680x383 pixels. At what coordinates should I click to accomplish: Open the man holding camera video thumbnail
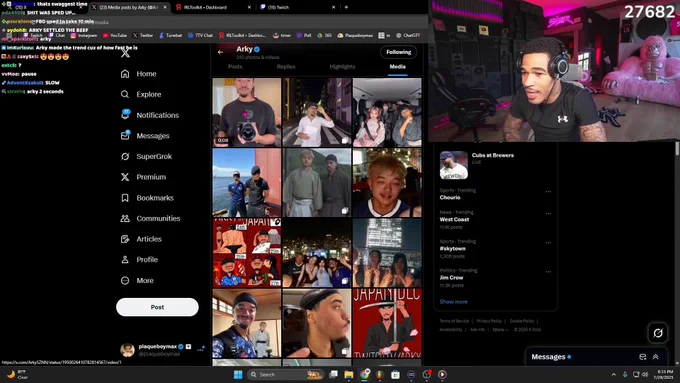pos(247,112)
